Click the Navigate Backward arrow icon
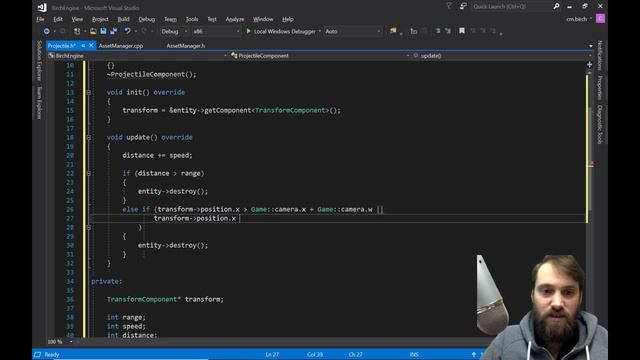The image size is (640, 360). point(47,31)
